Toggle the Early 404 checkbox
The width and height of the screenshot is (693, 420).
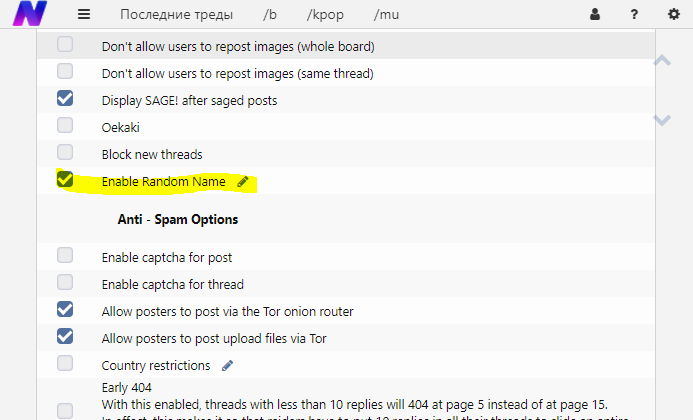coord(65,410)
